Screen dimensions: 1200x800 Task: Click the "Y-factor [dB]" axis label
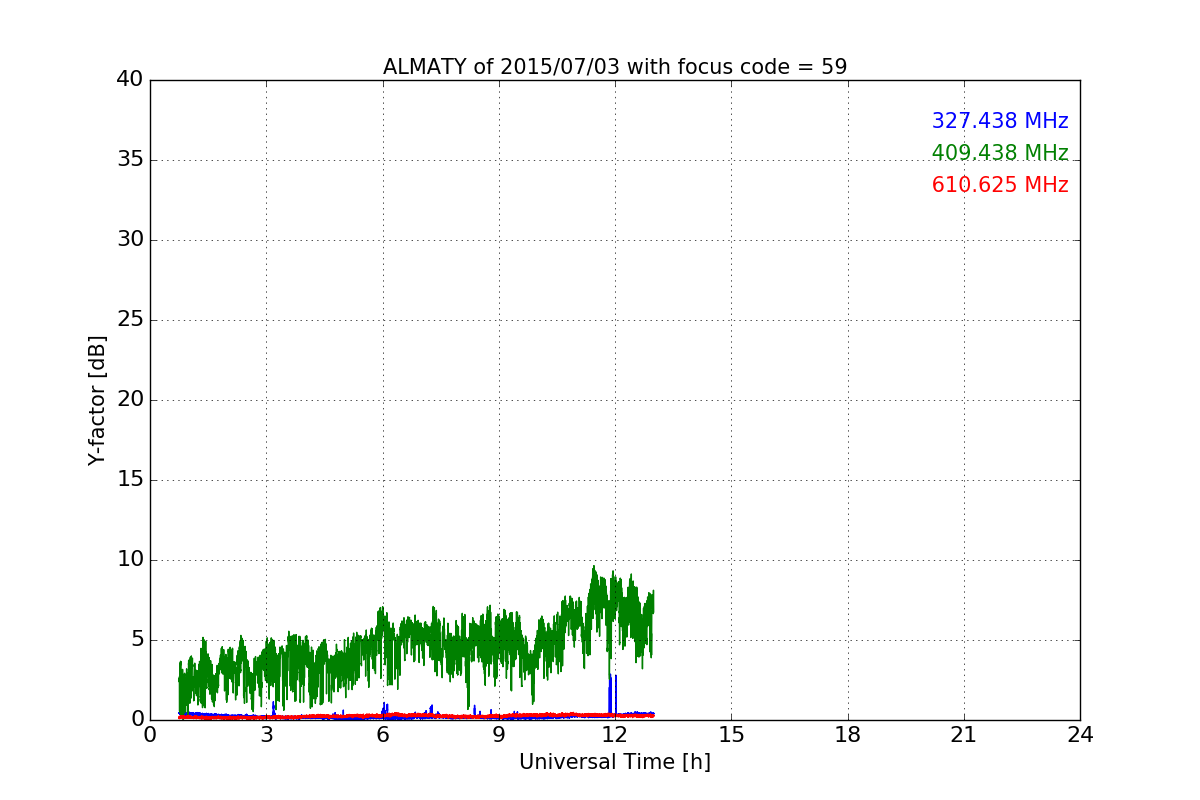(x=97, y=400)
